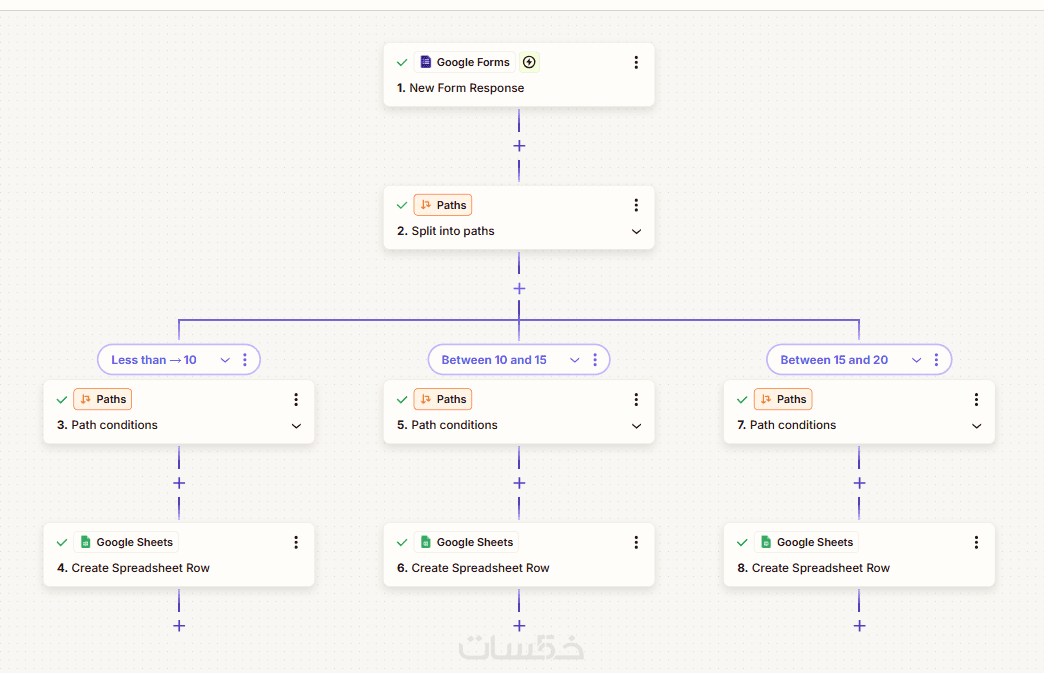Screen dimensions: 1044x673
Task: Click Paths icon on step 5 card
Action: click(x=426, y=400)
